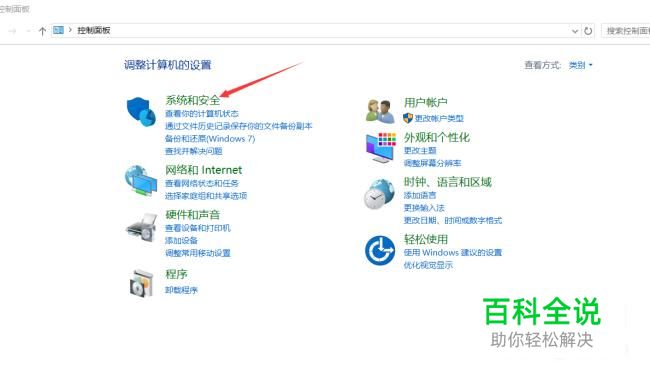
Task: Open the User Accounts people icon
Action: coord(380,111)
